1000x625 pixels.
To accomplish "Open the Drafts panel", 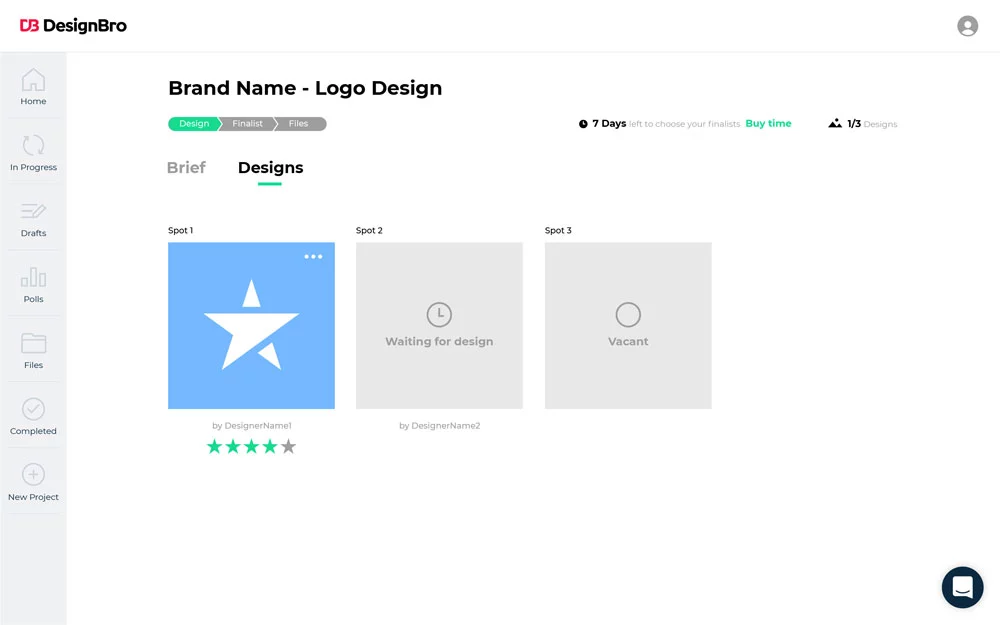I will click(33, 218).
